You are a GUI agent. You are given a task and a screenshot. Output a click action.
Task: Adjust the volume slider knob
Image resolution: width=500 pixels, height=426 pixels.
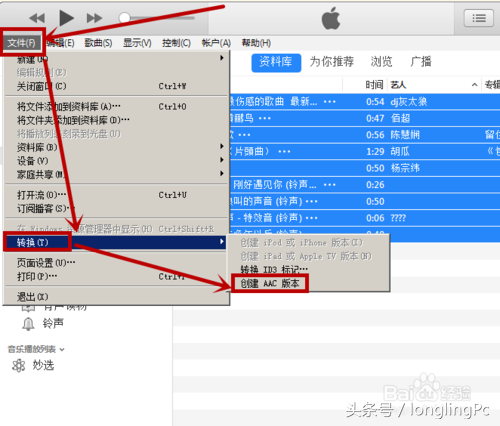point(125,18)
